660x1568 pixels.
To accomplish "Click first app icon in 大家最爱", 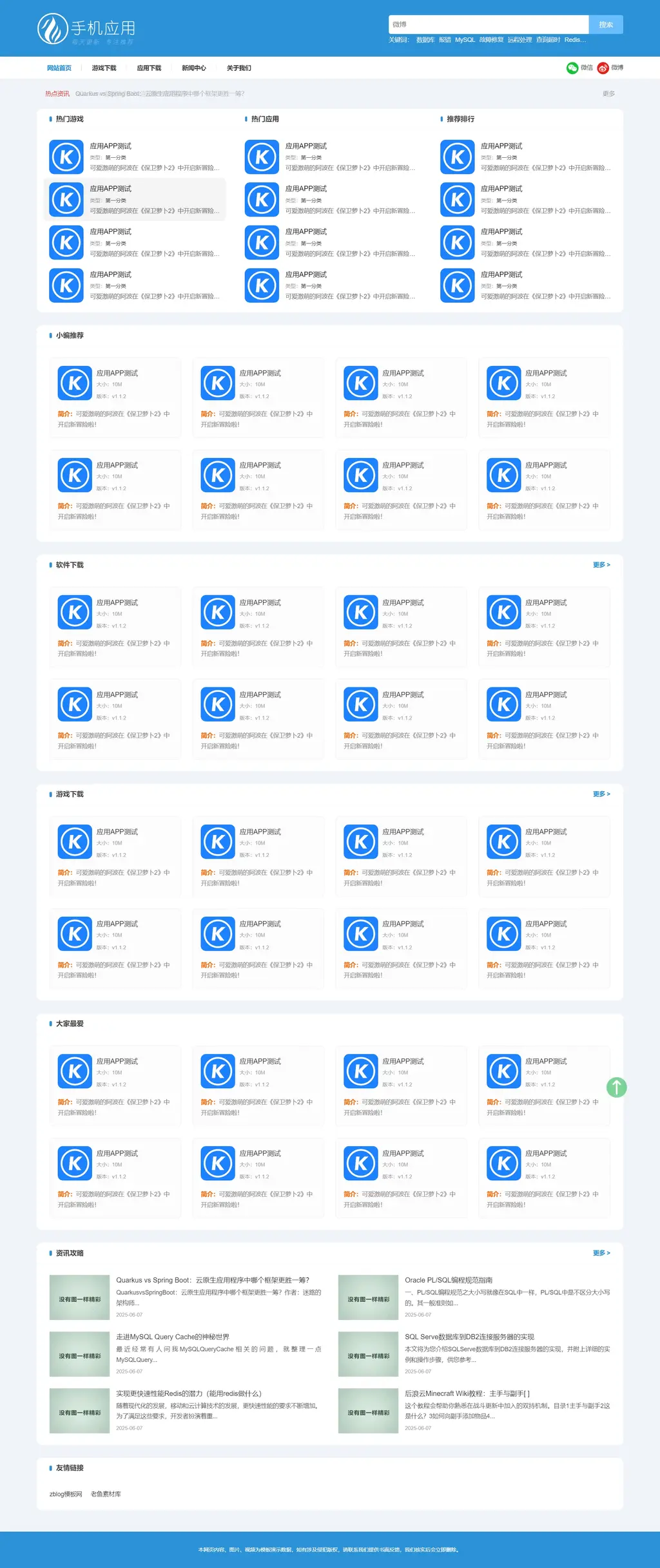I will (75, 1071).
